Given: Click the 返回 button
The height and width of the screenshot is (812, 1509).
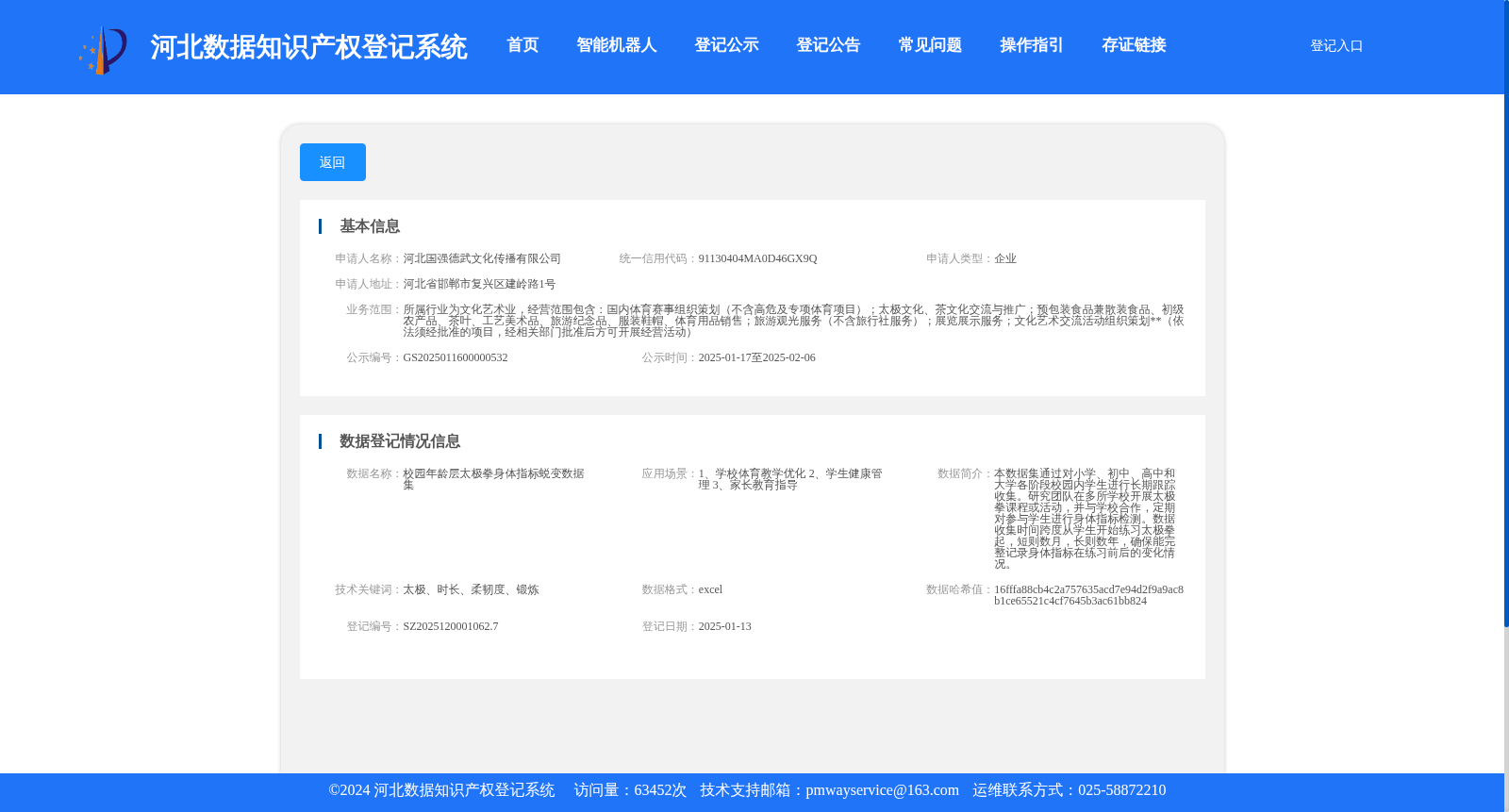Looking at the screenshot, I should tap(333, 162).
